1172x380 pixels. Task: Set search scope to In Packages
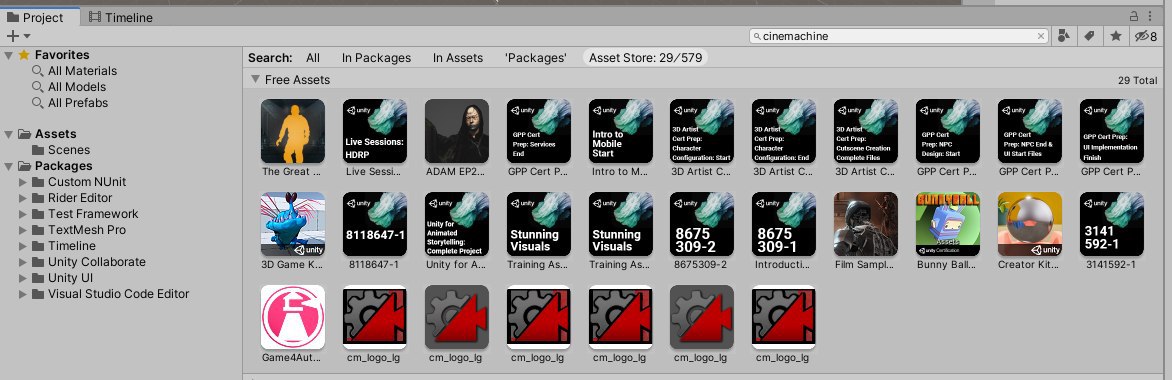tap(376, 58)
